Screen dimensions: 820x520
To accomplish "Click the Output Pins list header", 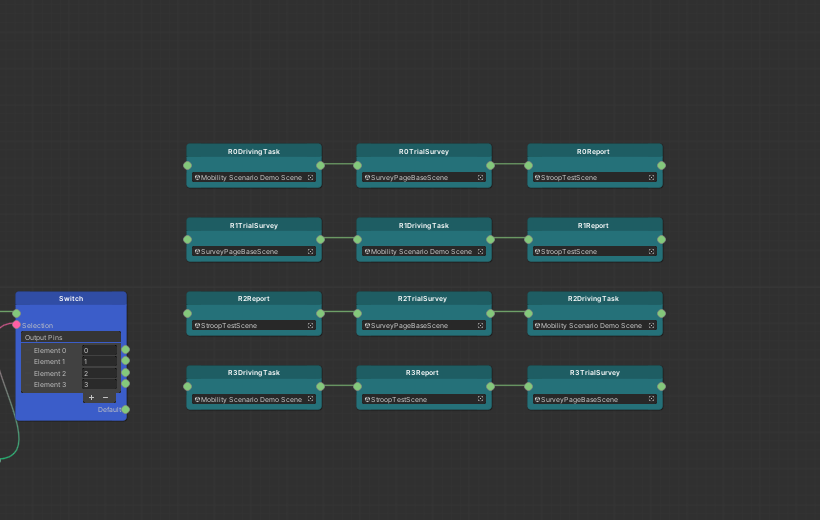I will tap(71, 337).
